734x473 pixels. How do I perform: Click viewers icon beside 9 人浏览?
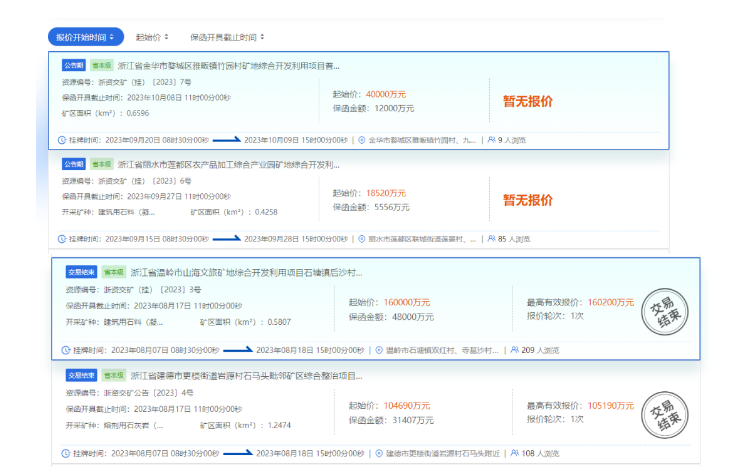[491, 141]
